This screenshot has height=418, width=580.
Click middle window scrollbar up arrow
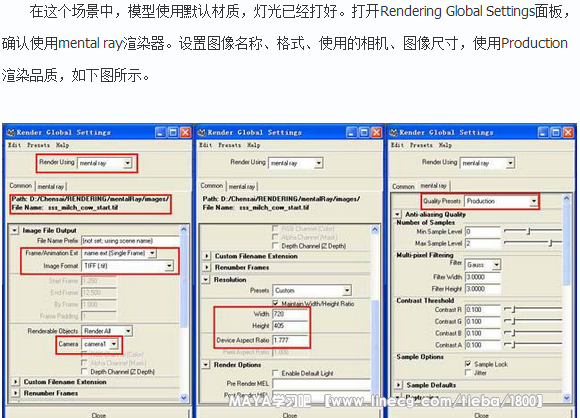pos(375,230)
